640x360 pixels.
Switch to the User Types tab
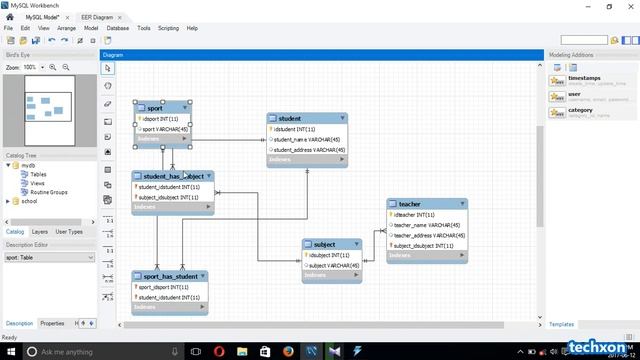pyautogui.click(x=69, y=232)
